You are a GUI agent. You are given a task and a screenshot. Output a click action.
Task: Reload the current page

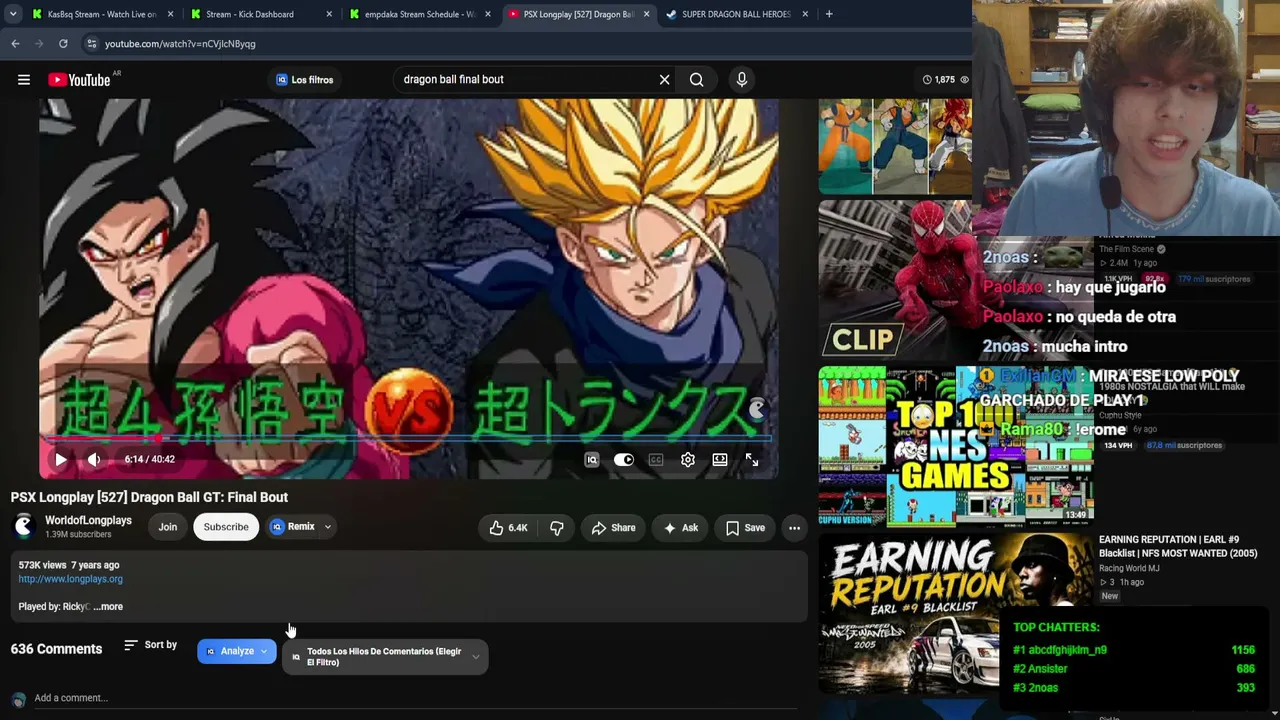pyautogui.click(x=63, y=44)
